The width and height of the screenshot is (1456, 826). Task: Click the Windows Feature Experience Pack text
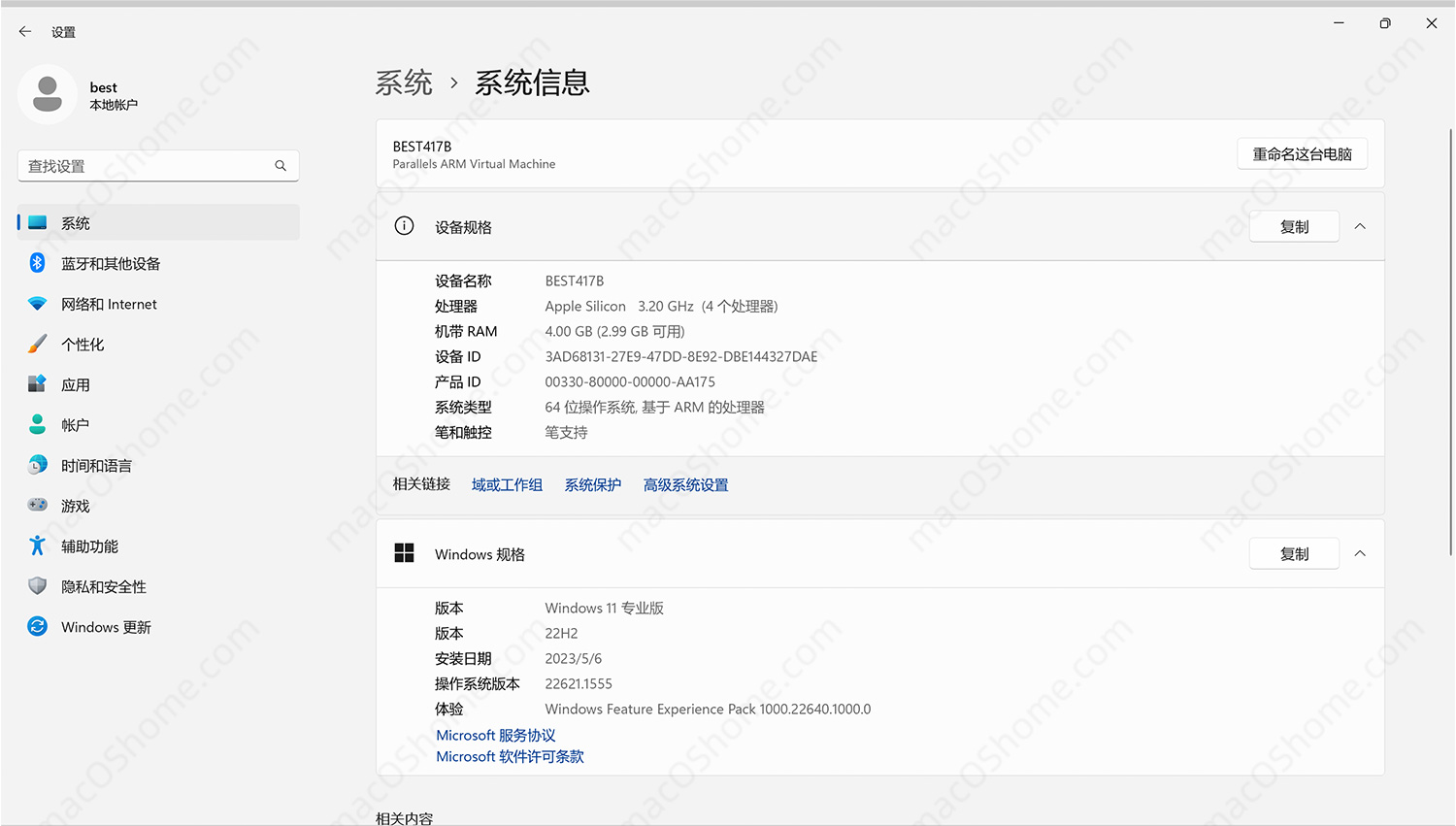pyautogui.click(x=708, y=709)
